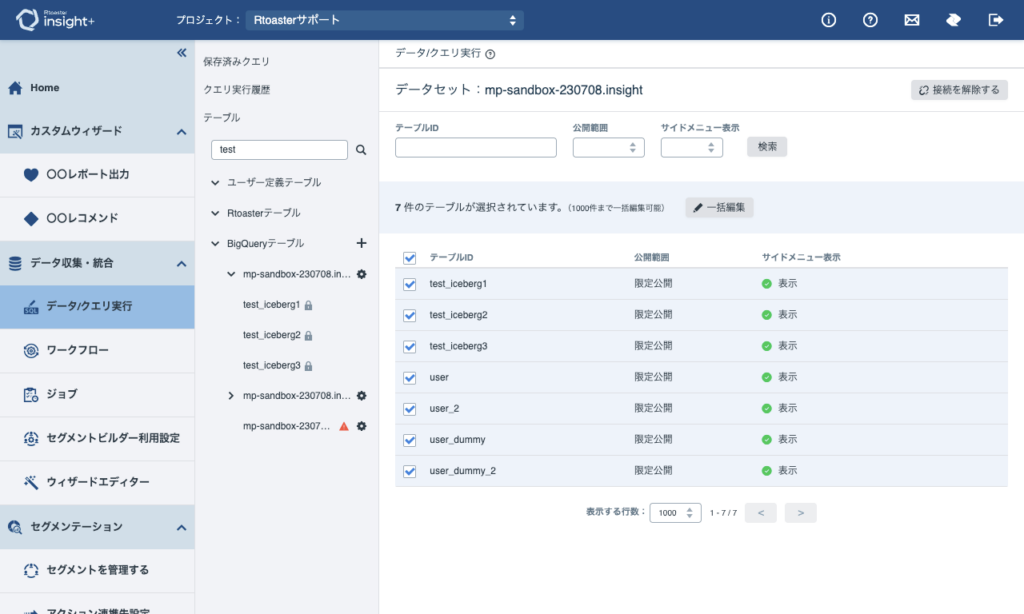Collapse the left sidebar with double chevron
The image size is (1024, 614).
[x=181, y=53]
